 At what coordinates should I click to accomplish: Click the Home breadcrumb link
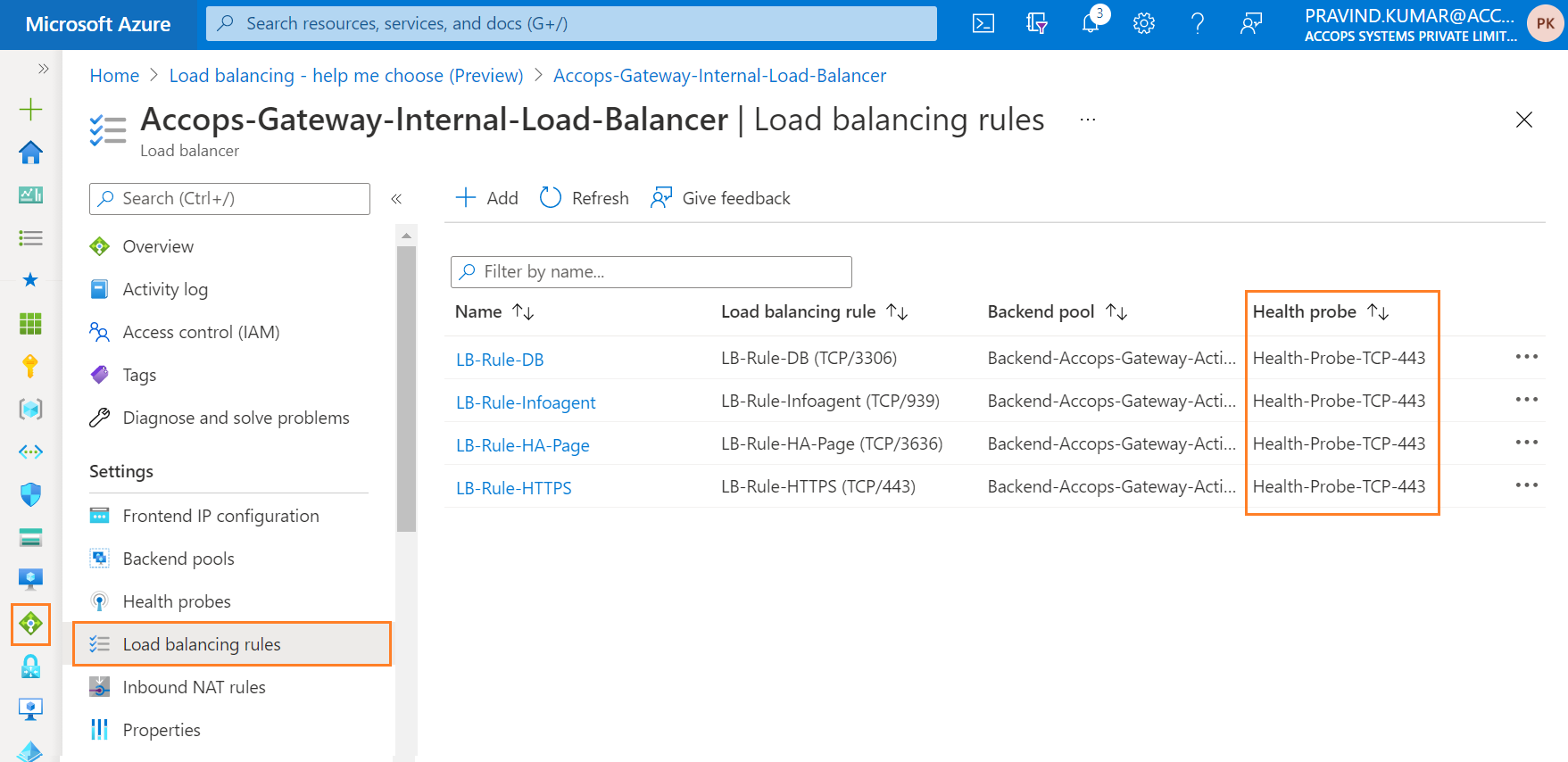pos(114,76)
